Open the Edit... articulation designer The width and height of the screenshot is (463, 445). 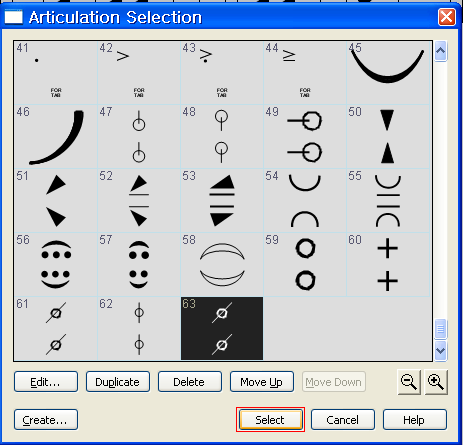46,382
